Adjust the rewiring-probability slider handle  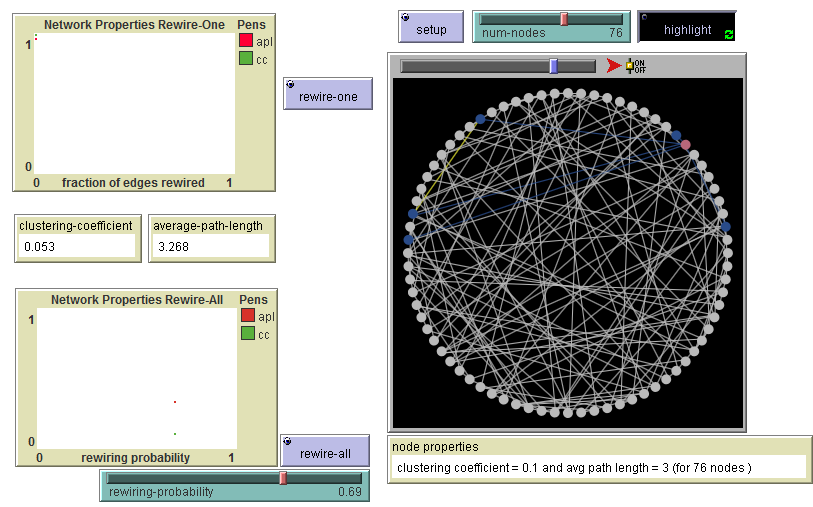(283, 478)
